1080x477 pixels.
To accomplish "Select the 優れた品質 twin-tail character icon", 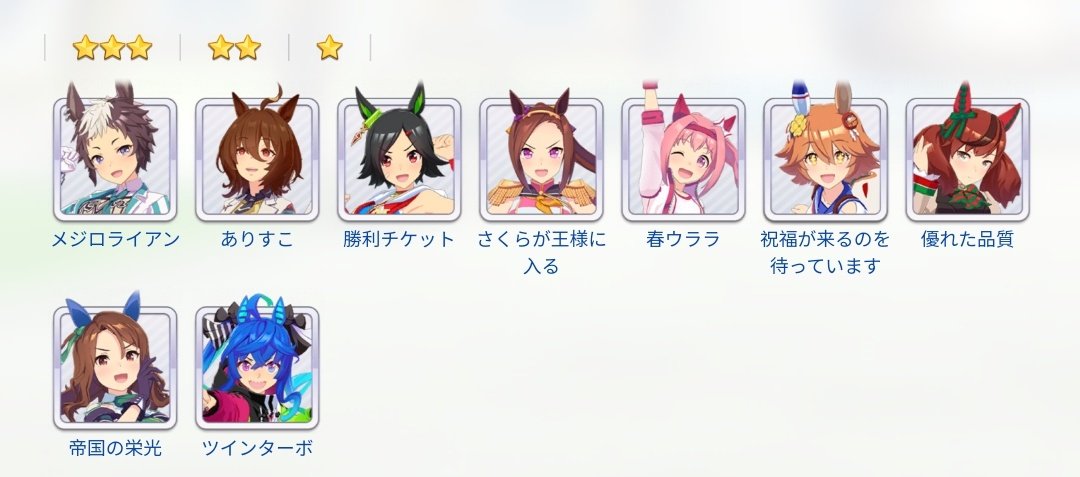I will click(x=967, y=159).
